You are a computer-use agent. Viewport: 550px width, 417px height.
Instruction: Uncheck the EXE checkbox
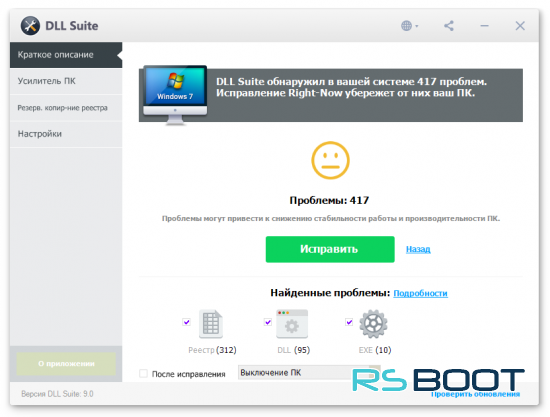coord(349,322)
